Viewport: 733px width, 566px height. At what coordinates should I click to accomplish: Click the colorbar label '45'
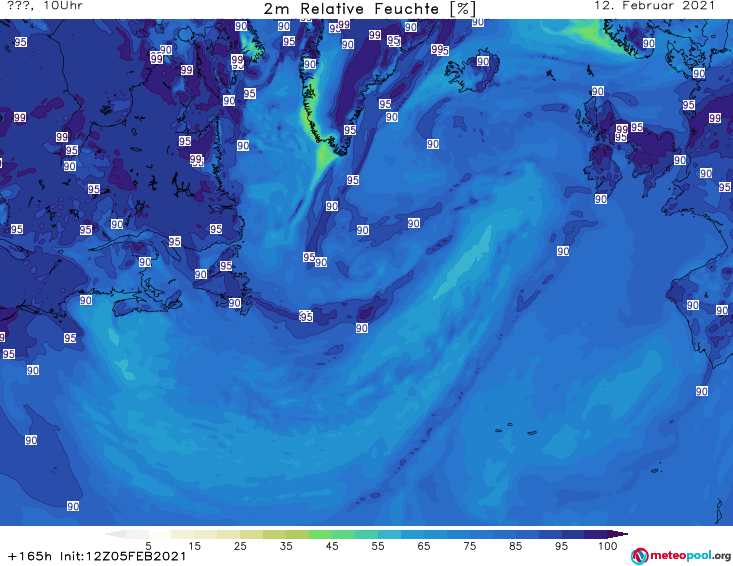[332, 546]
